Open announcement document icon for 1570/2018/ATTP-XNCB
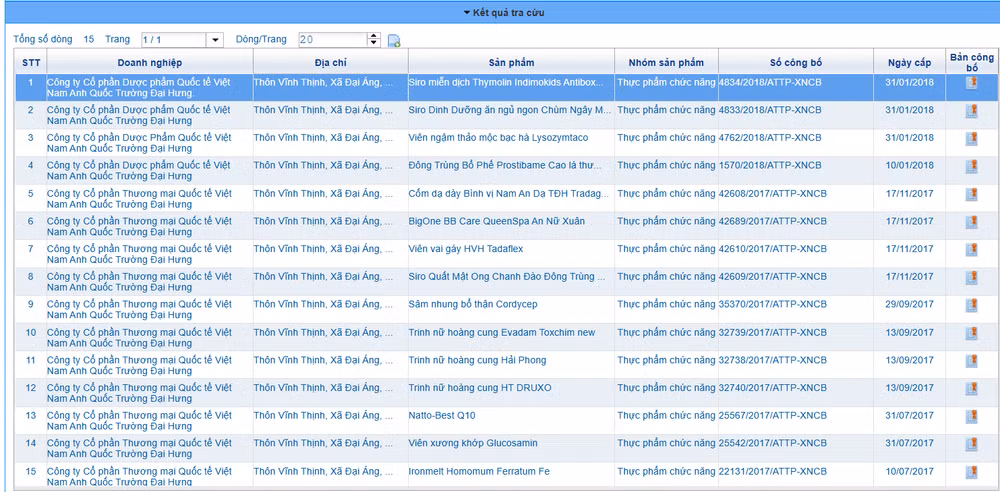1000x492 pixels. coord(971,166)
